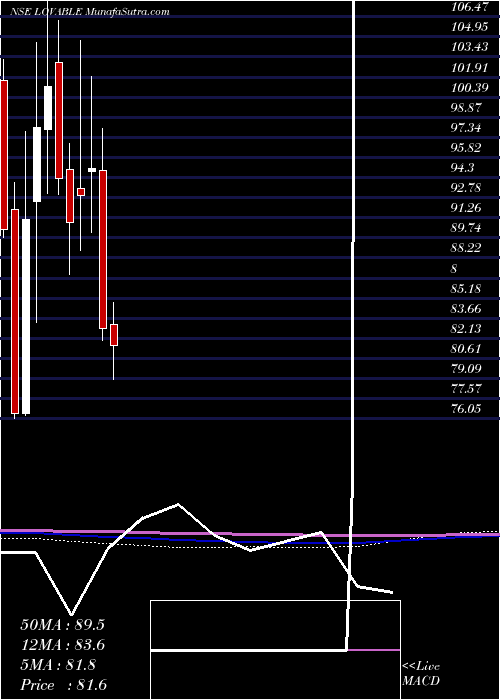This screenshot has width=500, height=700.
Task: Click the last small red candlestick body
Action: 114,335
